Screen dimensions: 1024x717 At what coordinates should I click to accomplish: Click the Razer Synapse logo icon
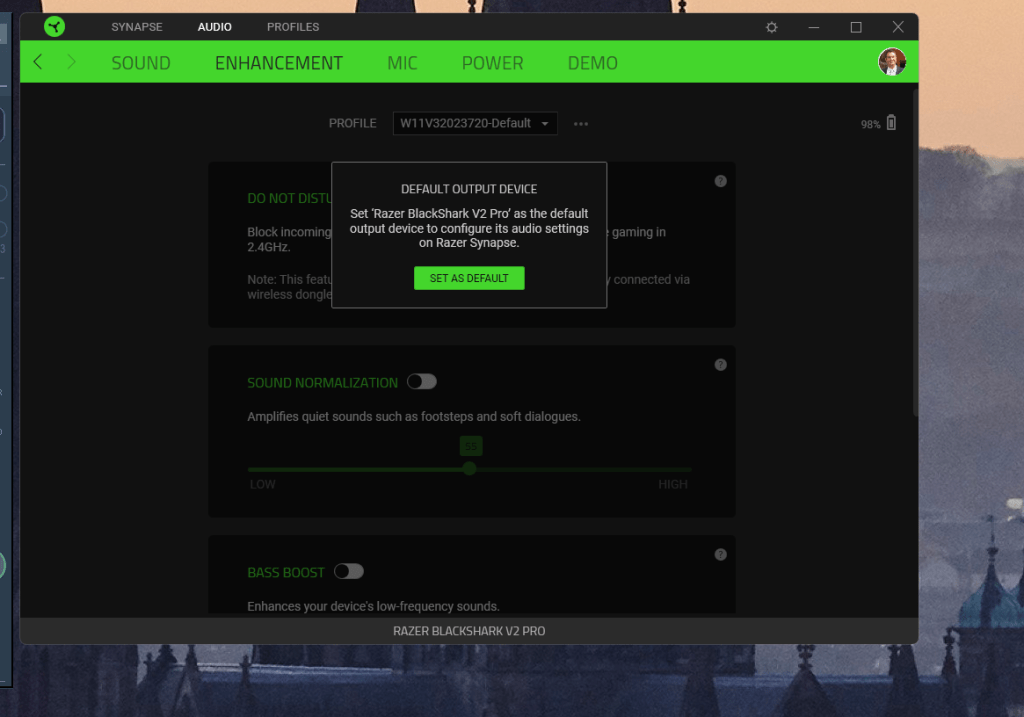point(54,27)
